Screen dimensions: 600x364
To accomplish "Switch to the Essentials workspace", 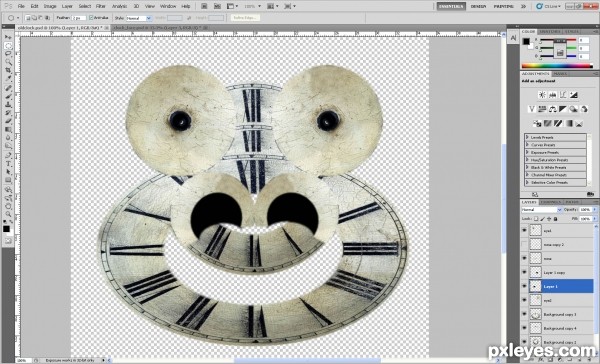I will point(451,7).
